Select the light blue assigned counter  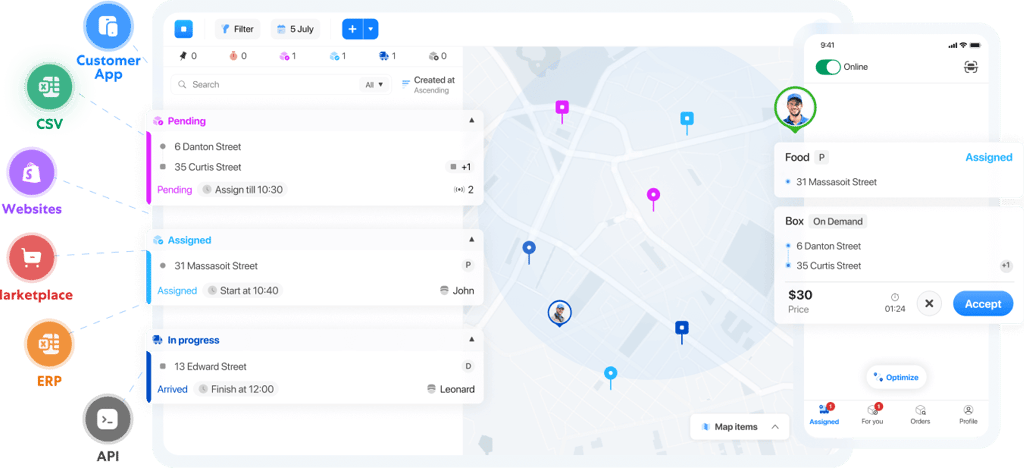(x=338, y=56)
